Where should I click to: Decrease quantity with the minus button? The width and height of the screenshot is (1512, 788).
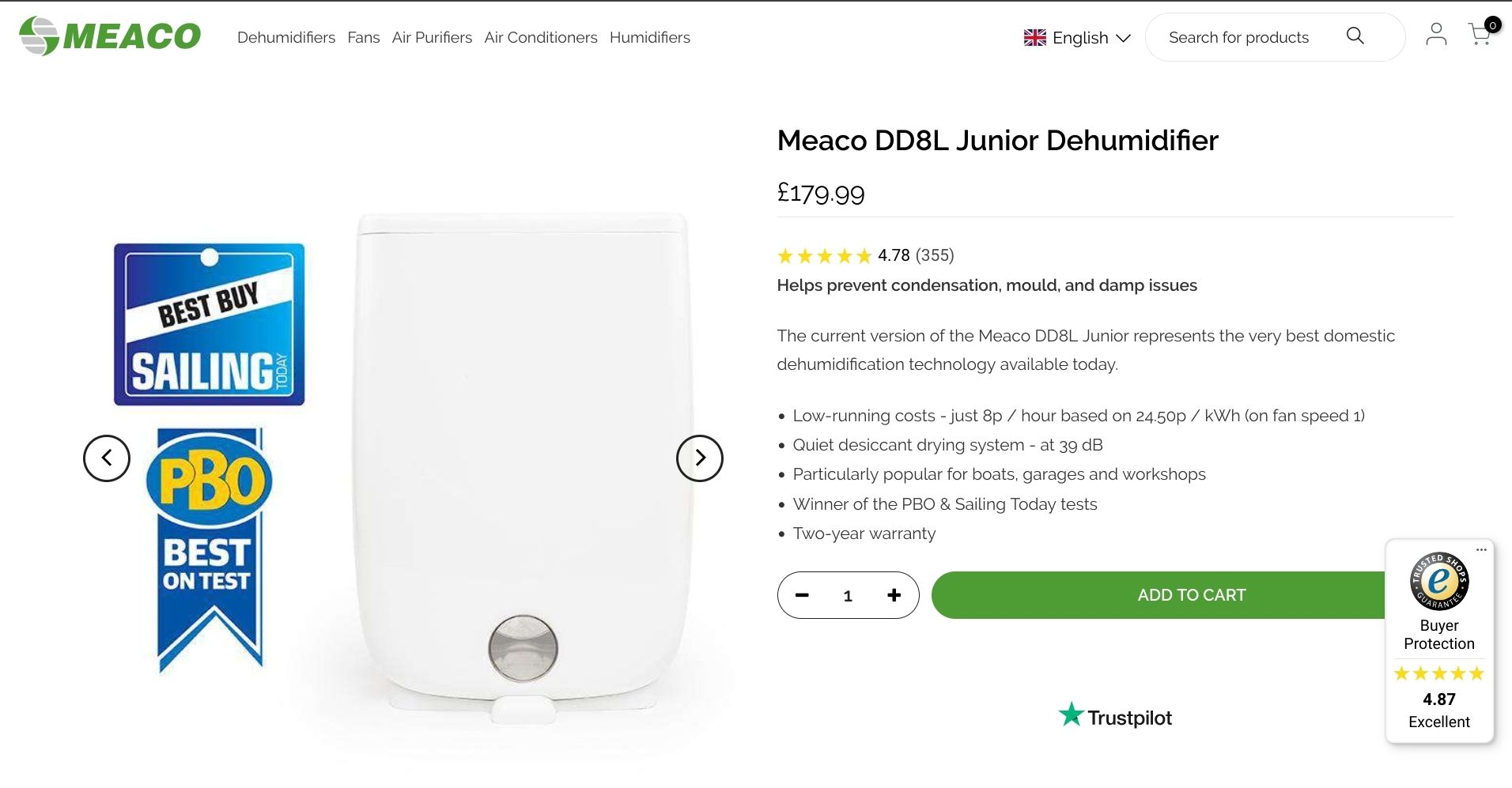coord(802,595)
